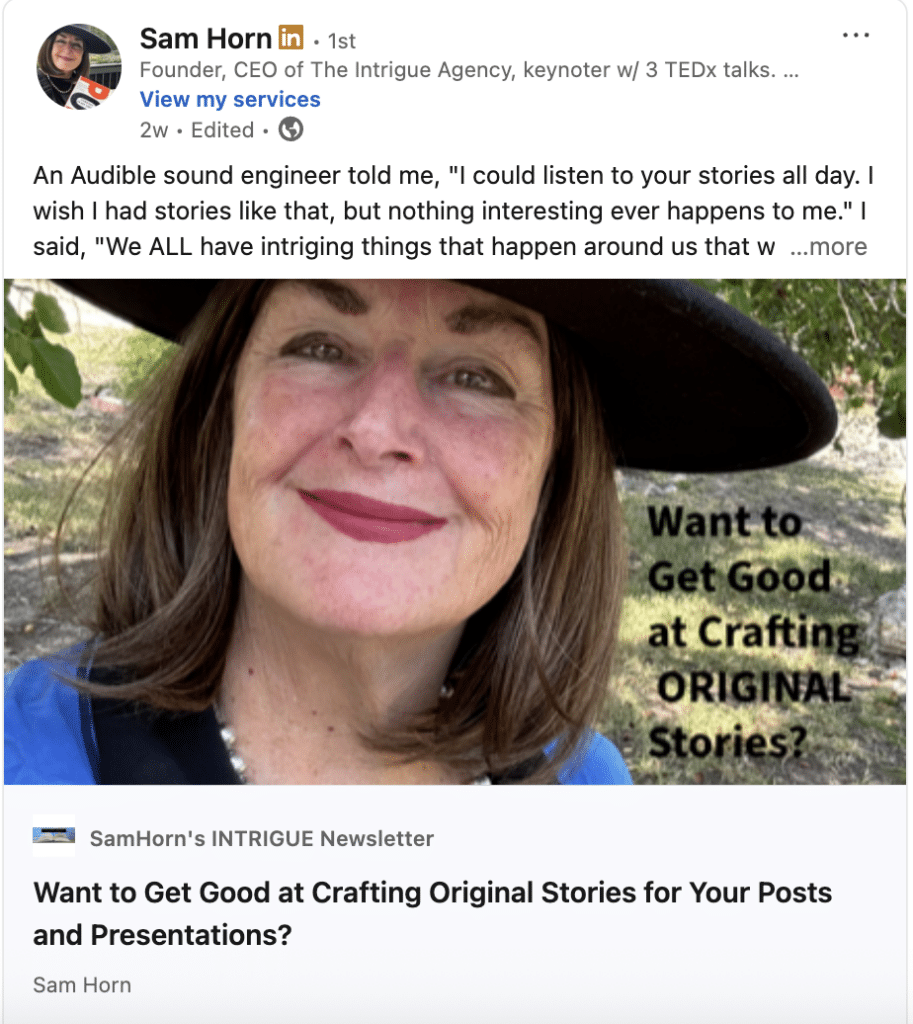Screen dimensions: 913x1024
Task: Click the Sam Horn author byline at bottom
Action: (x=82, y=985)
